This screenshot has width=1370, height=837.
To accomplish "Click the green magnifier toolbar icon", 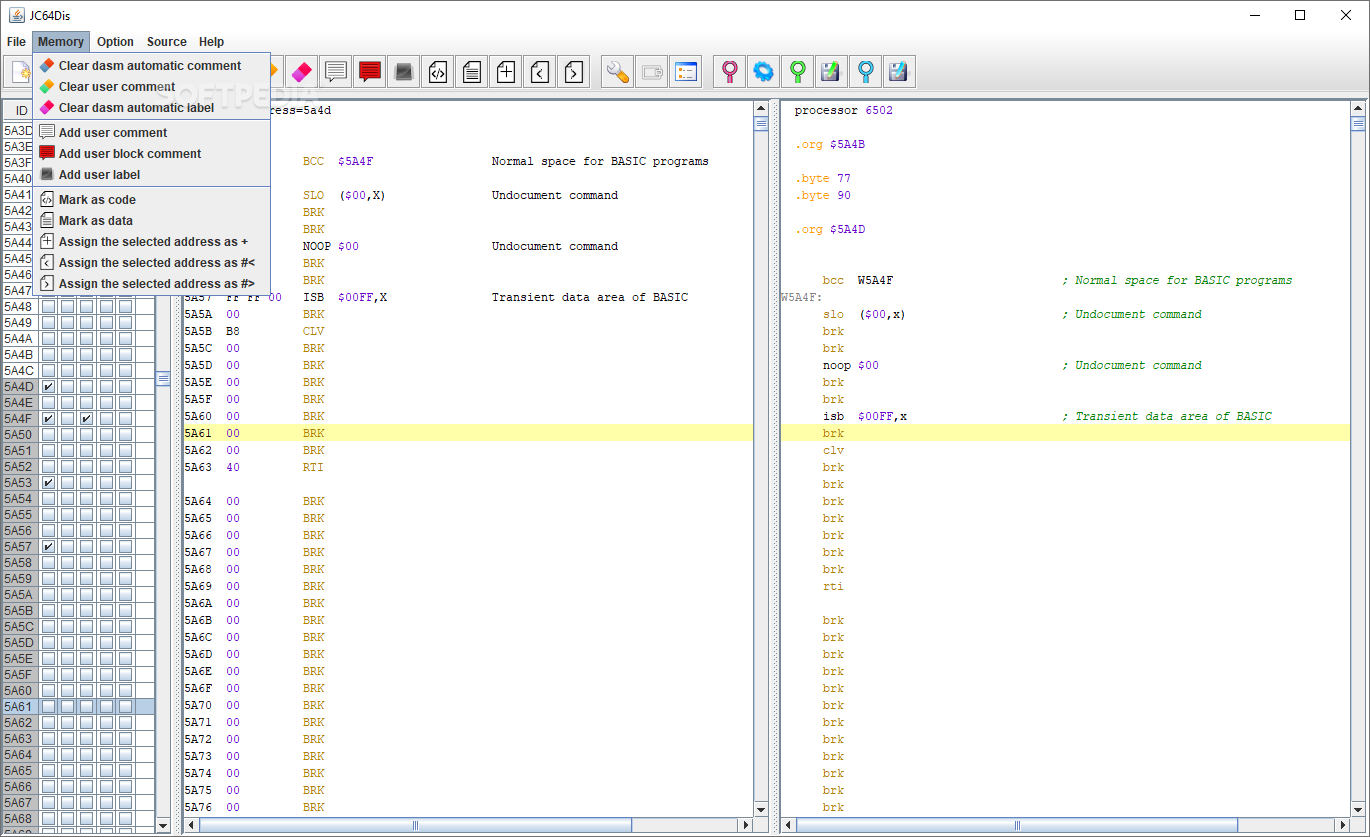I will pos(798,72).
